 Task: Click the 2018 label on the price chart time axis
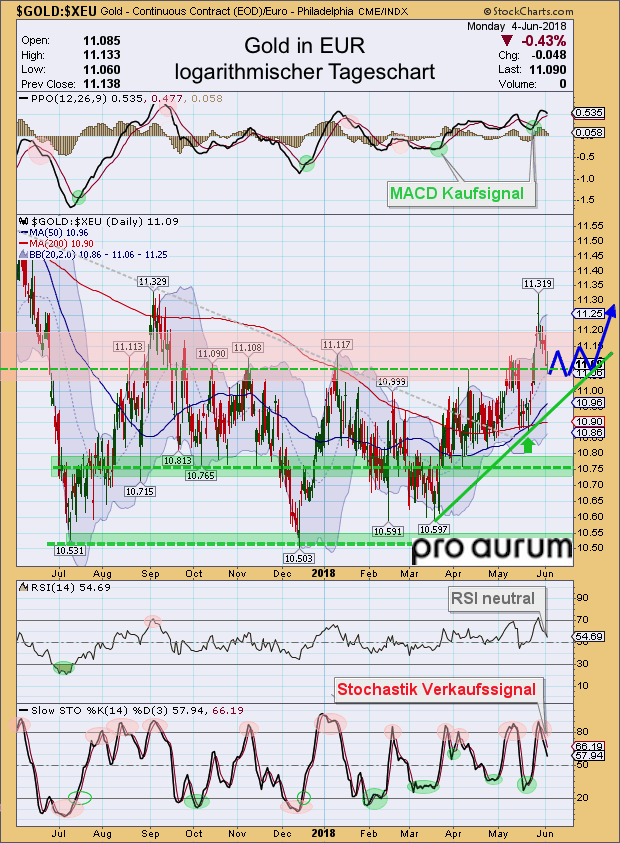click(x=323, y=575)
